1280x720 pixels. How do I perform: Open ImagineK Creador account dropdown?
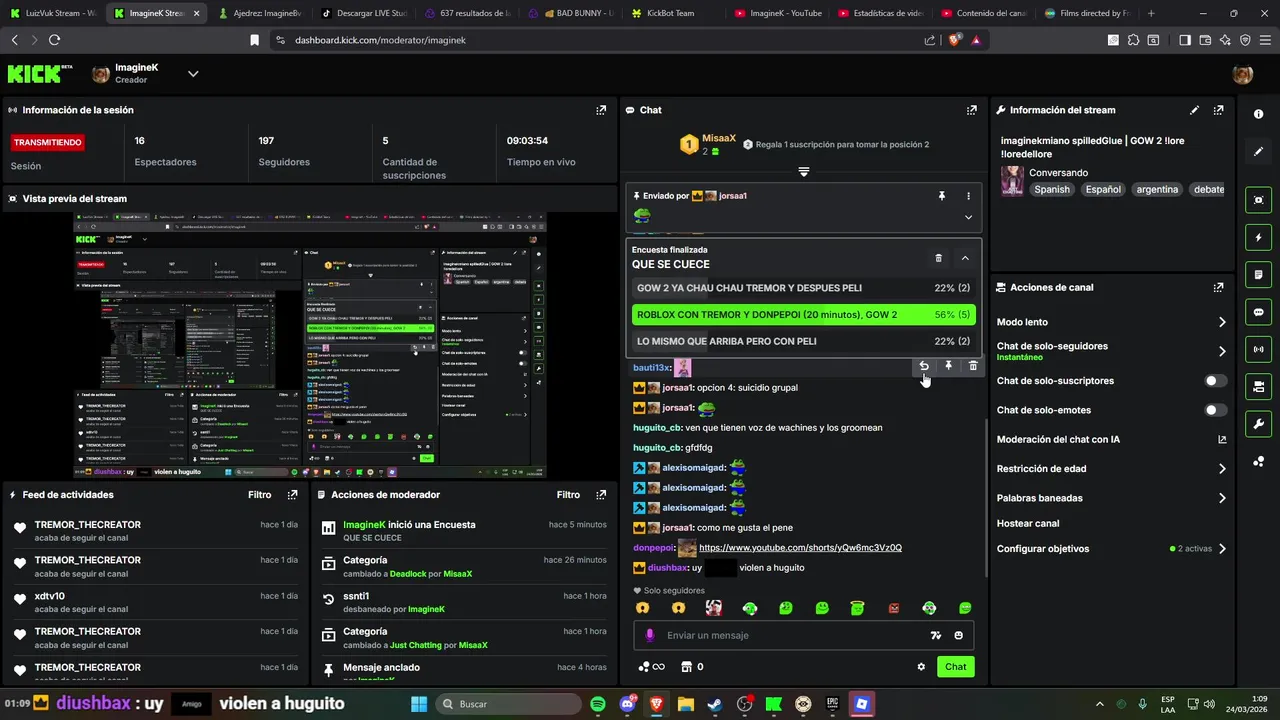[x=193, y=74]
